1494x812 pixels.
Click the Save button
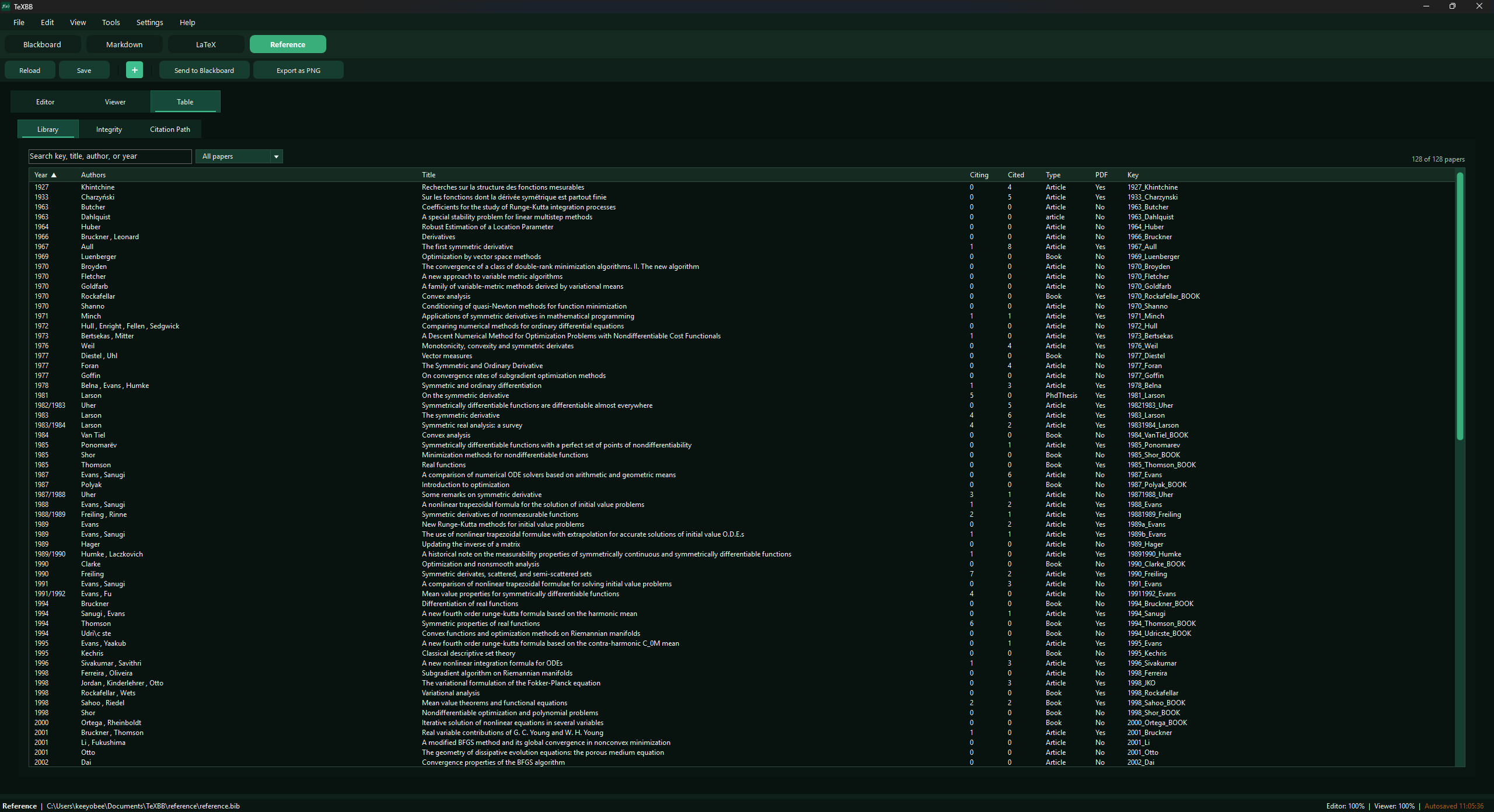coord(84,70)
